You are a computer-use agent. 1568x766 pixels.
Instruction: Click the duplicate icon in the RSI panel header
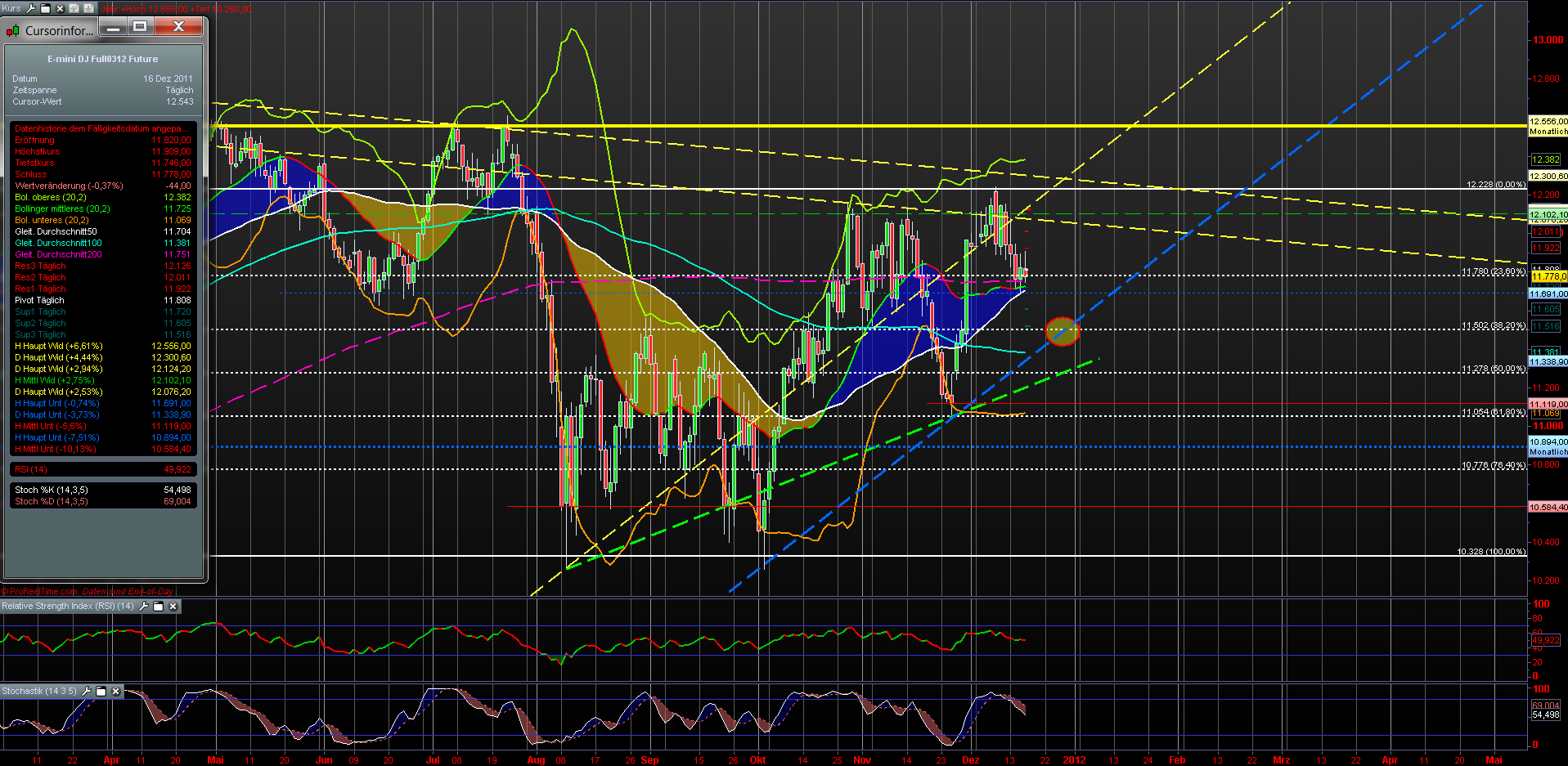(x=158, y=606)
